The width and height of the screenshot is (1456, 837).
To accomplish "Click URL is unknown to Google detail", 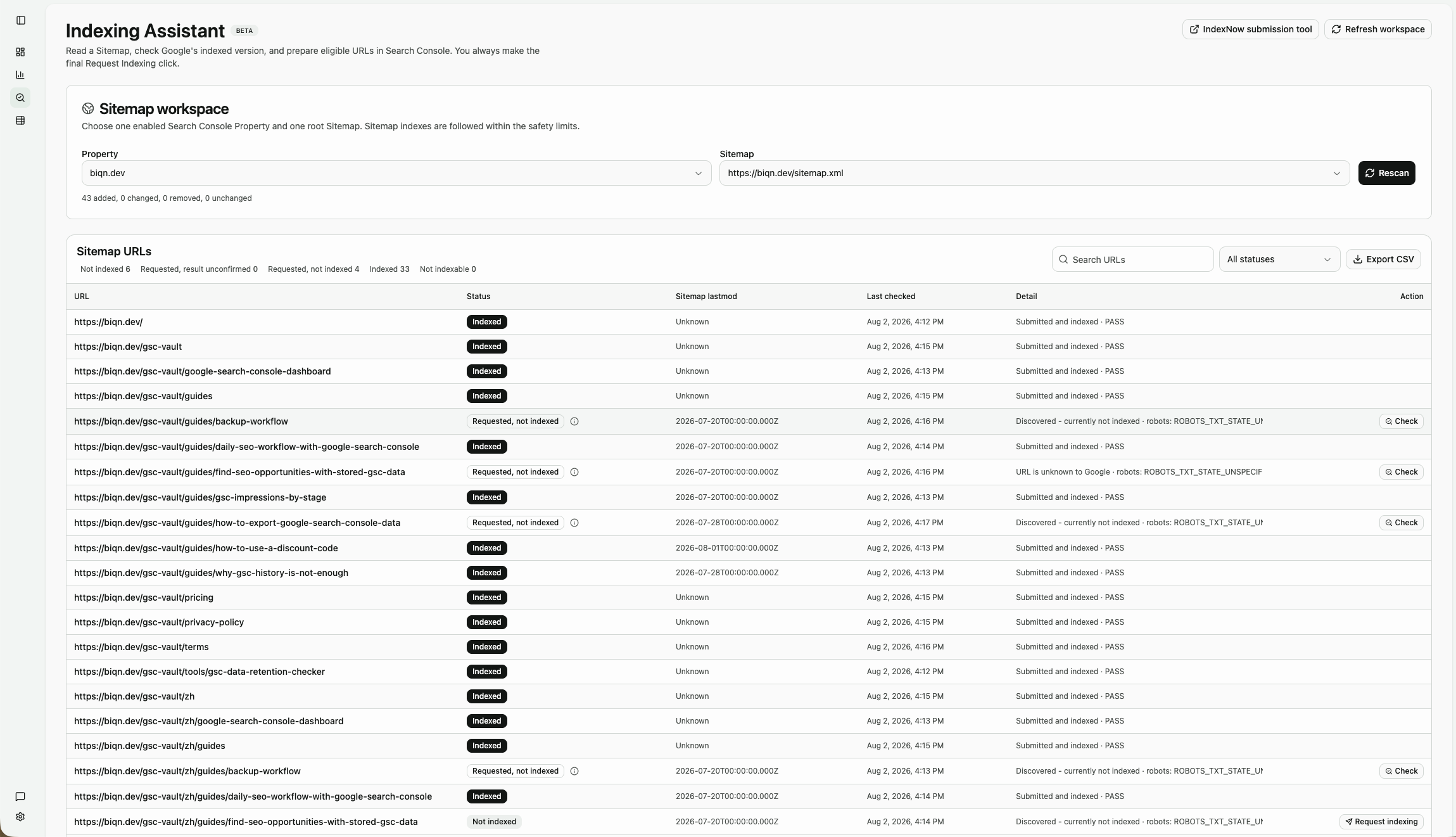I will click(1139, 472).
